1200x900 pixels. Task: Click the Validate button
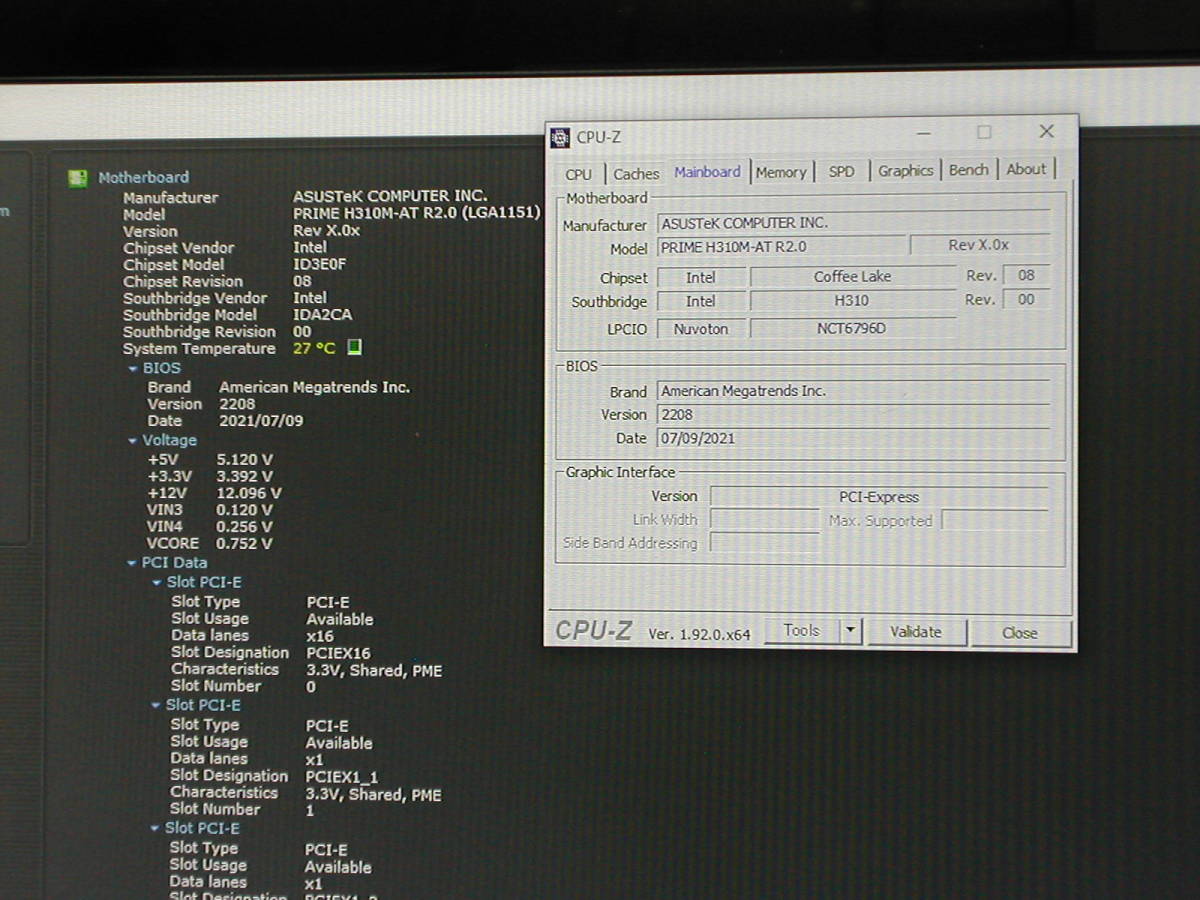916,632
